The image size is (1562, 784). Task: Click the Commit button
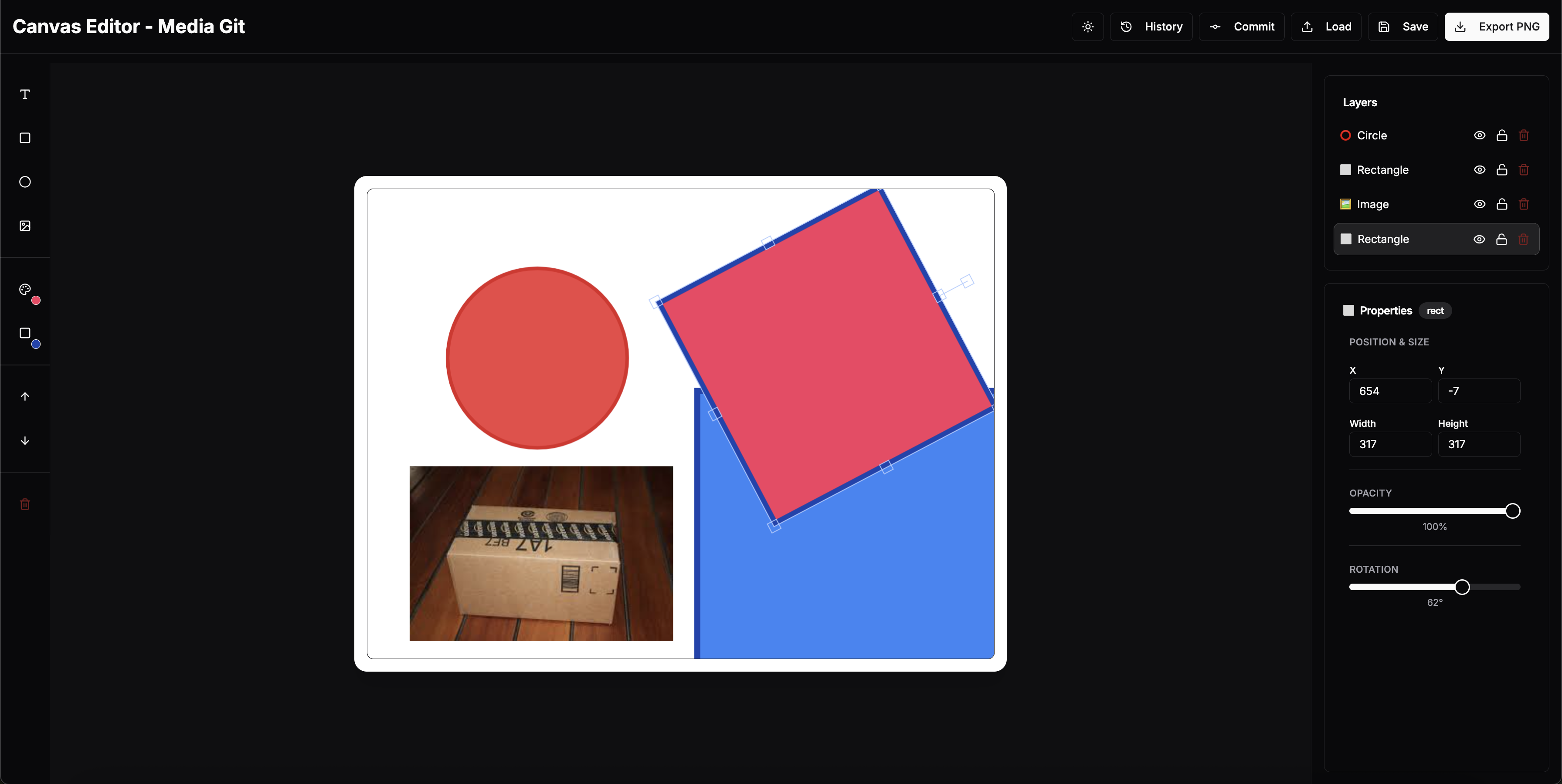coord(1242,27)
